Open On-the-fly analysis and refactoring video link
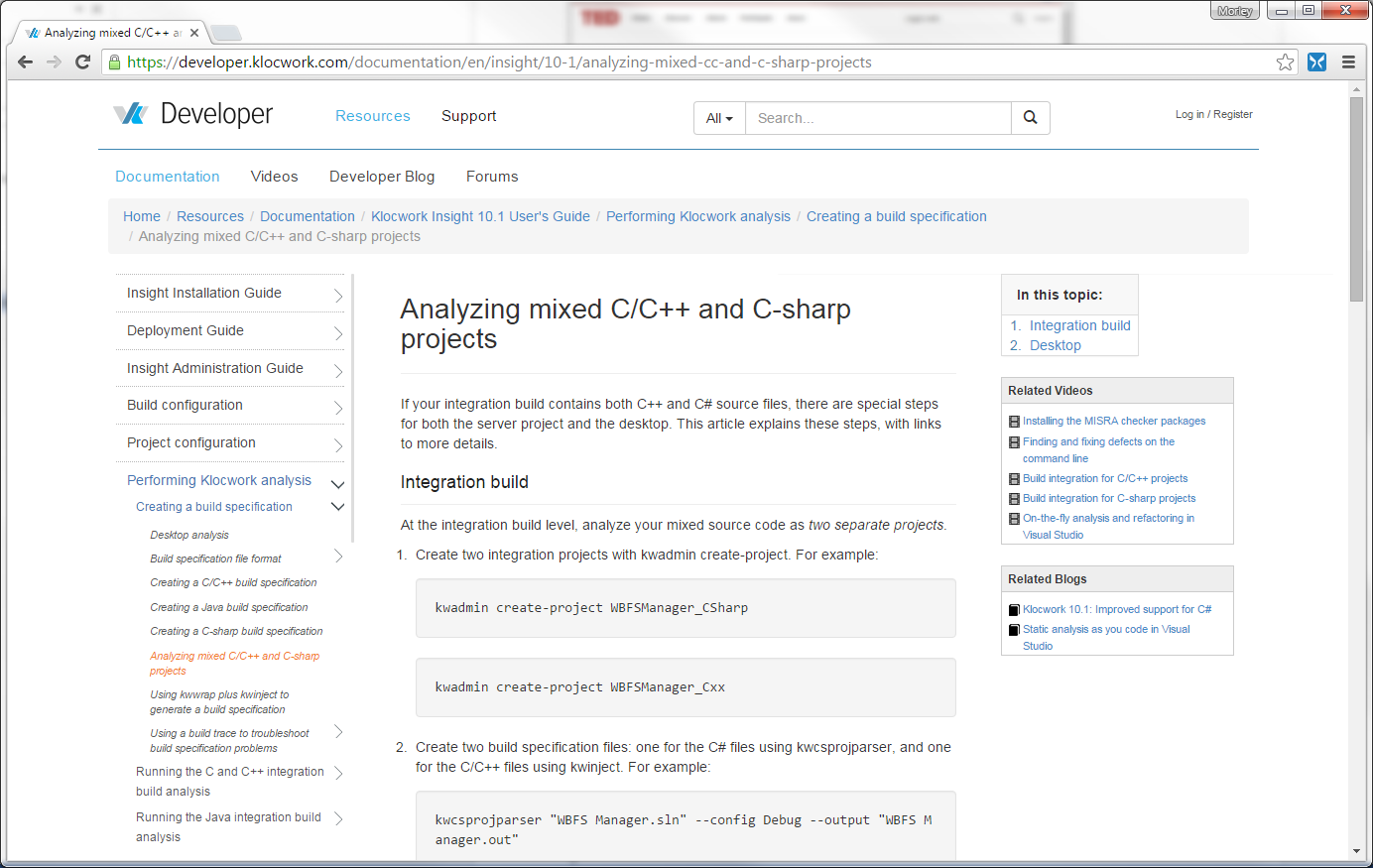Screen dimensions: 1373x868 point(1108,527)
